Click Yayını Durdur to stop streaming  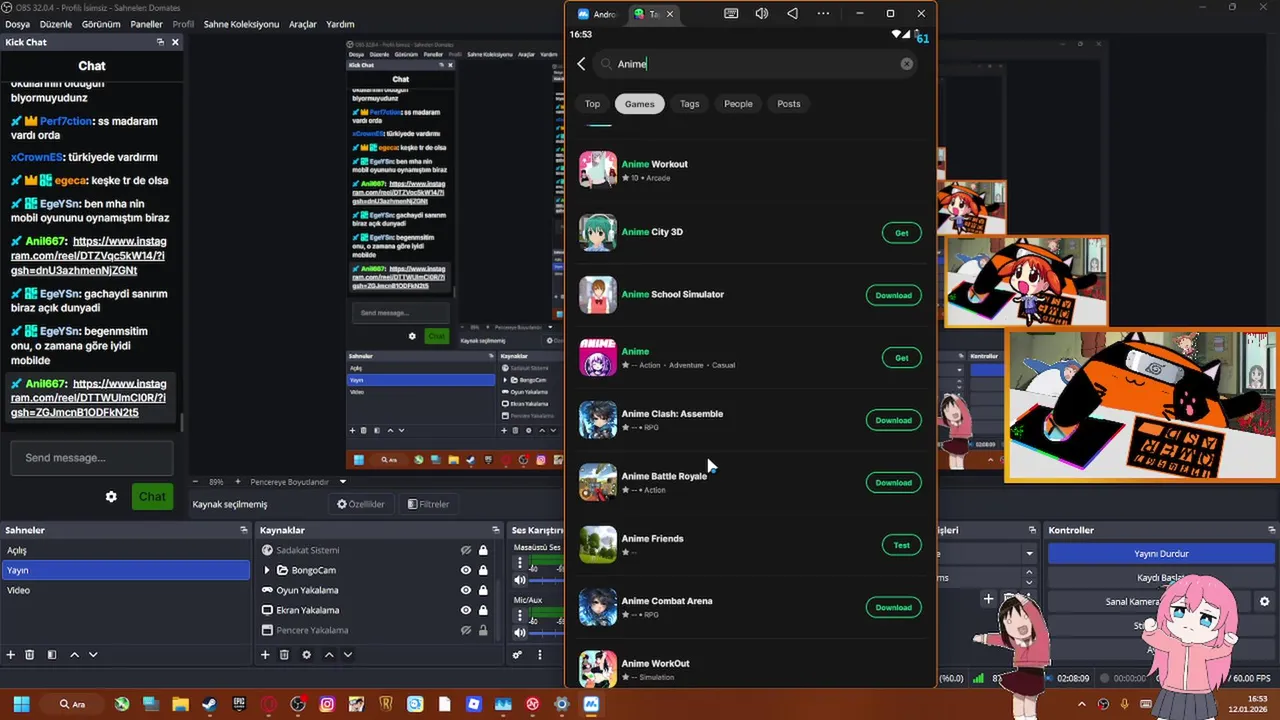click(x=1161, y=553)
